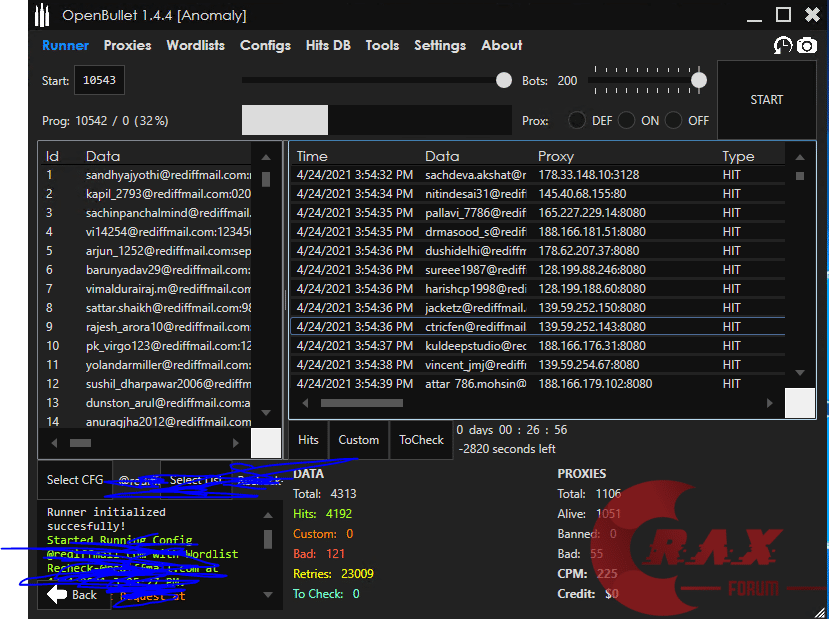
Task: Click the history clock icon in the top right
Action: [x=783, y=46]
